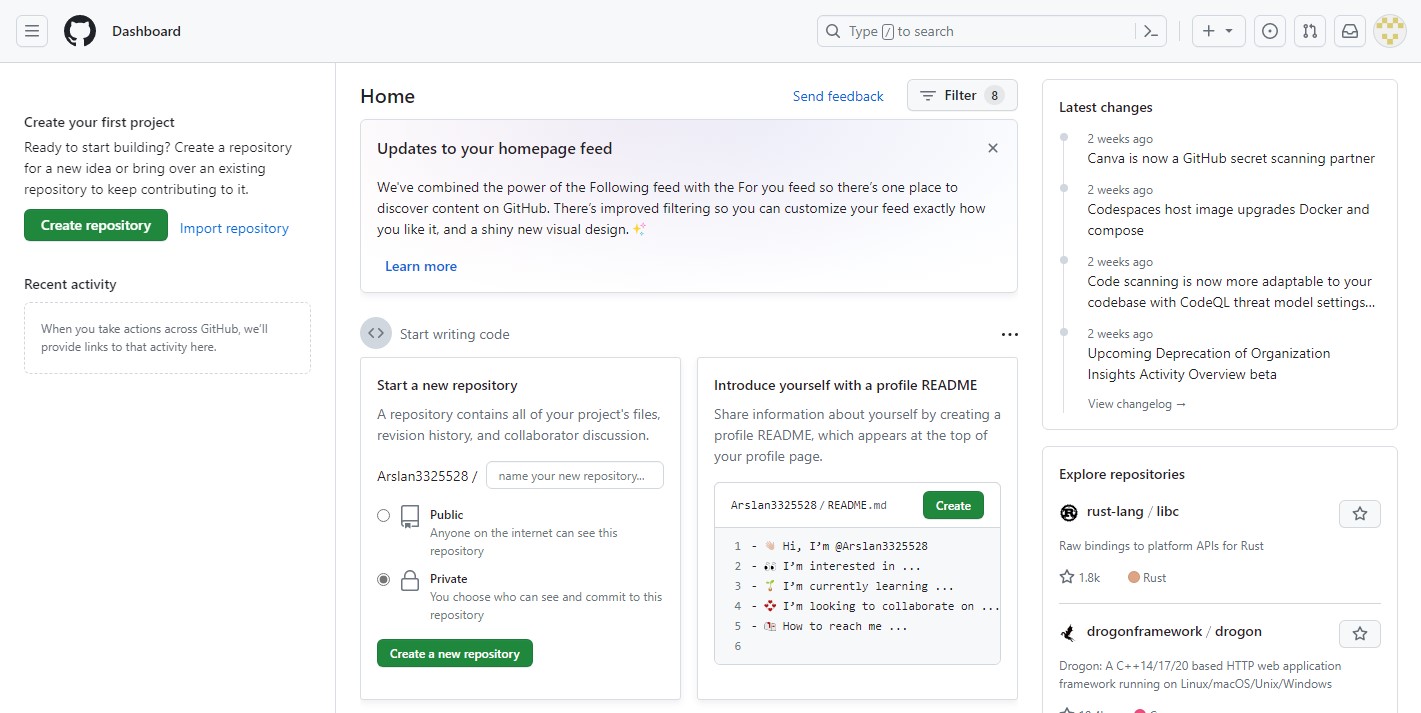
Task: Select the Public visibility radio button
Action: 383,515
